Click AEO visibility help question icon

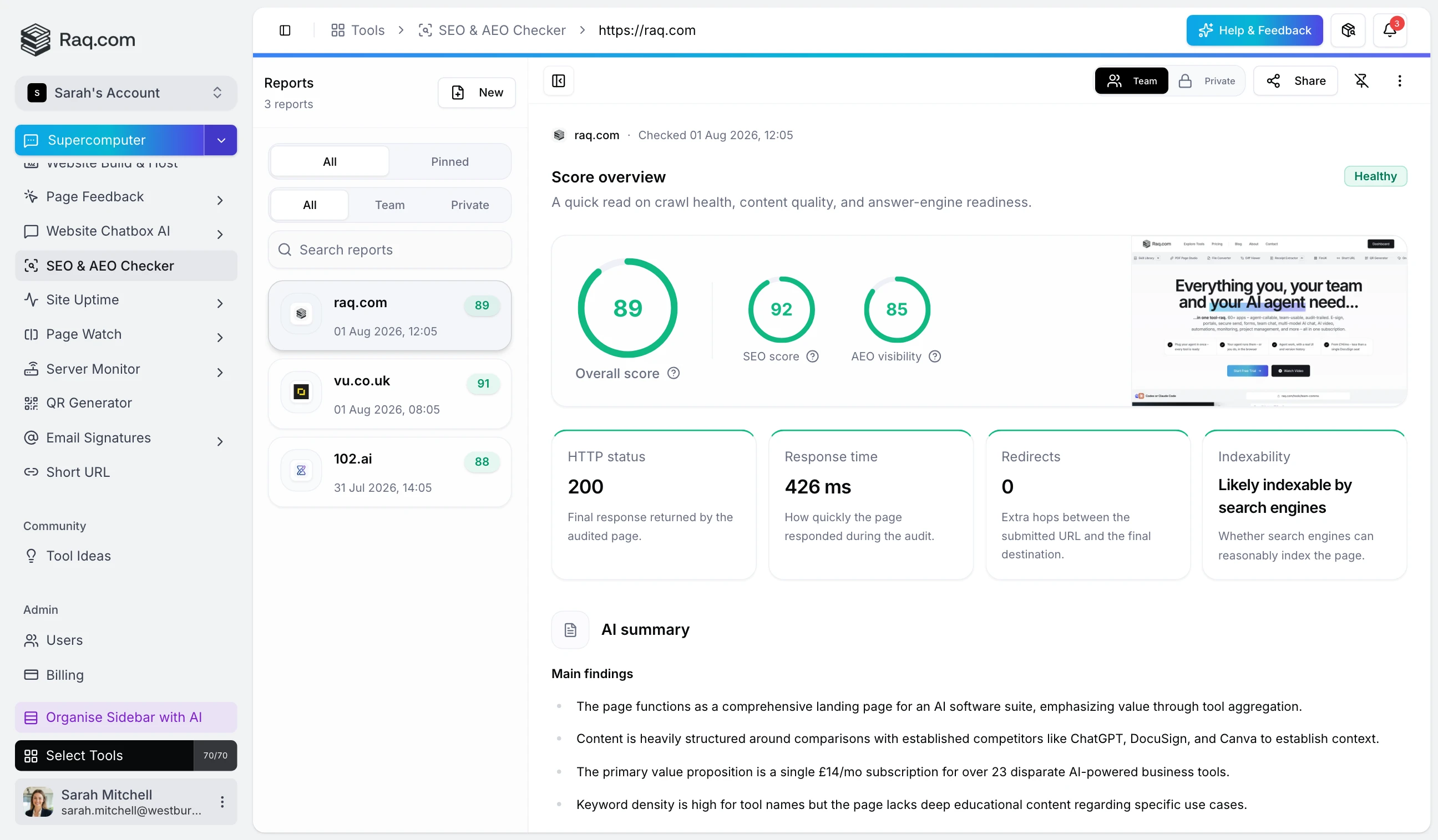coord(935,357)
